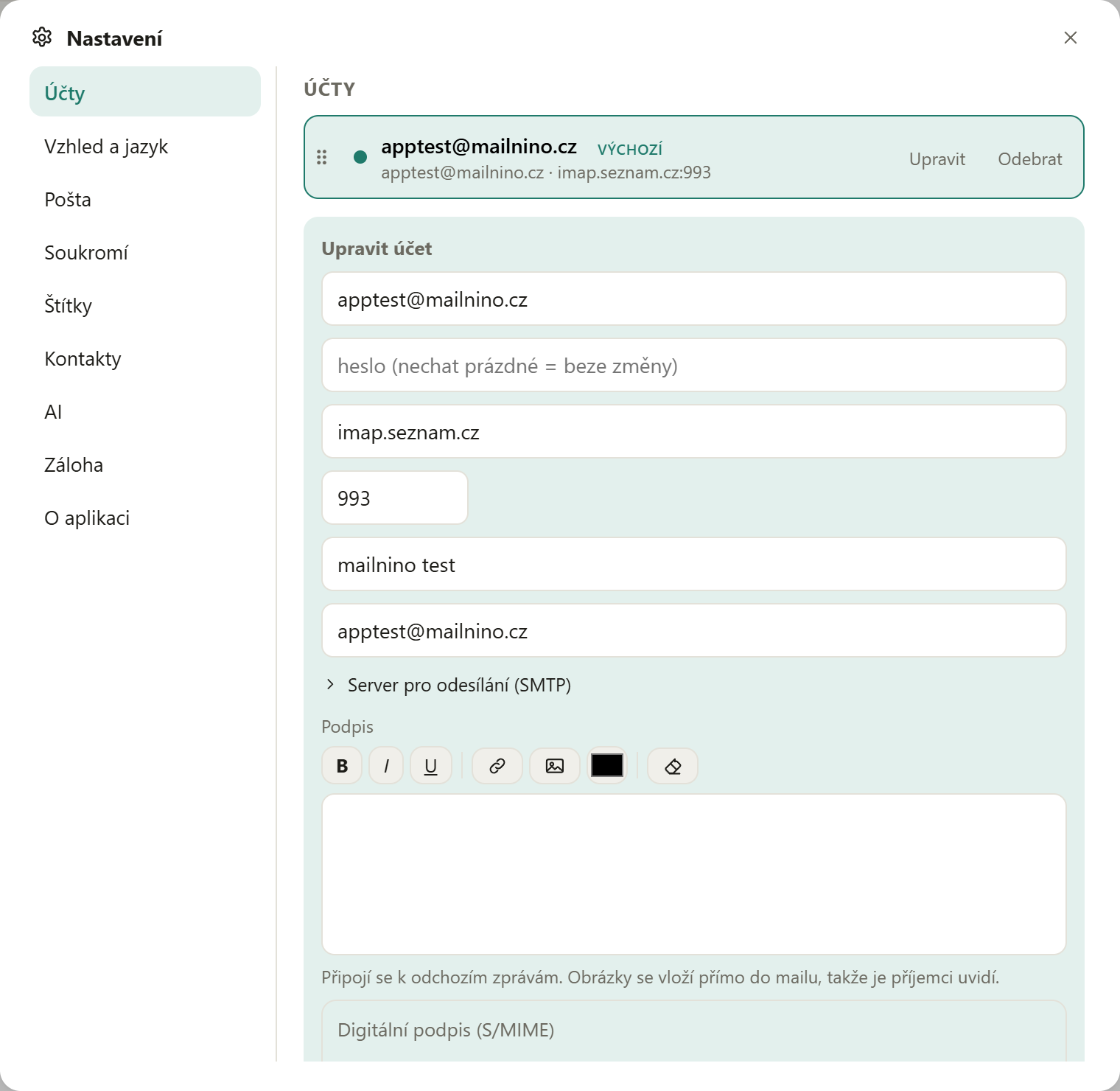Open the Záloha settings section
Viewport: 1120px width, 1091px height.
tap(145, 465)
